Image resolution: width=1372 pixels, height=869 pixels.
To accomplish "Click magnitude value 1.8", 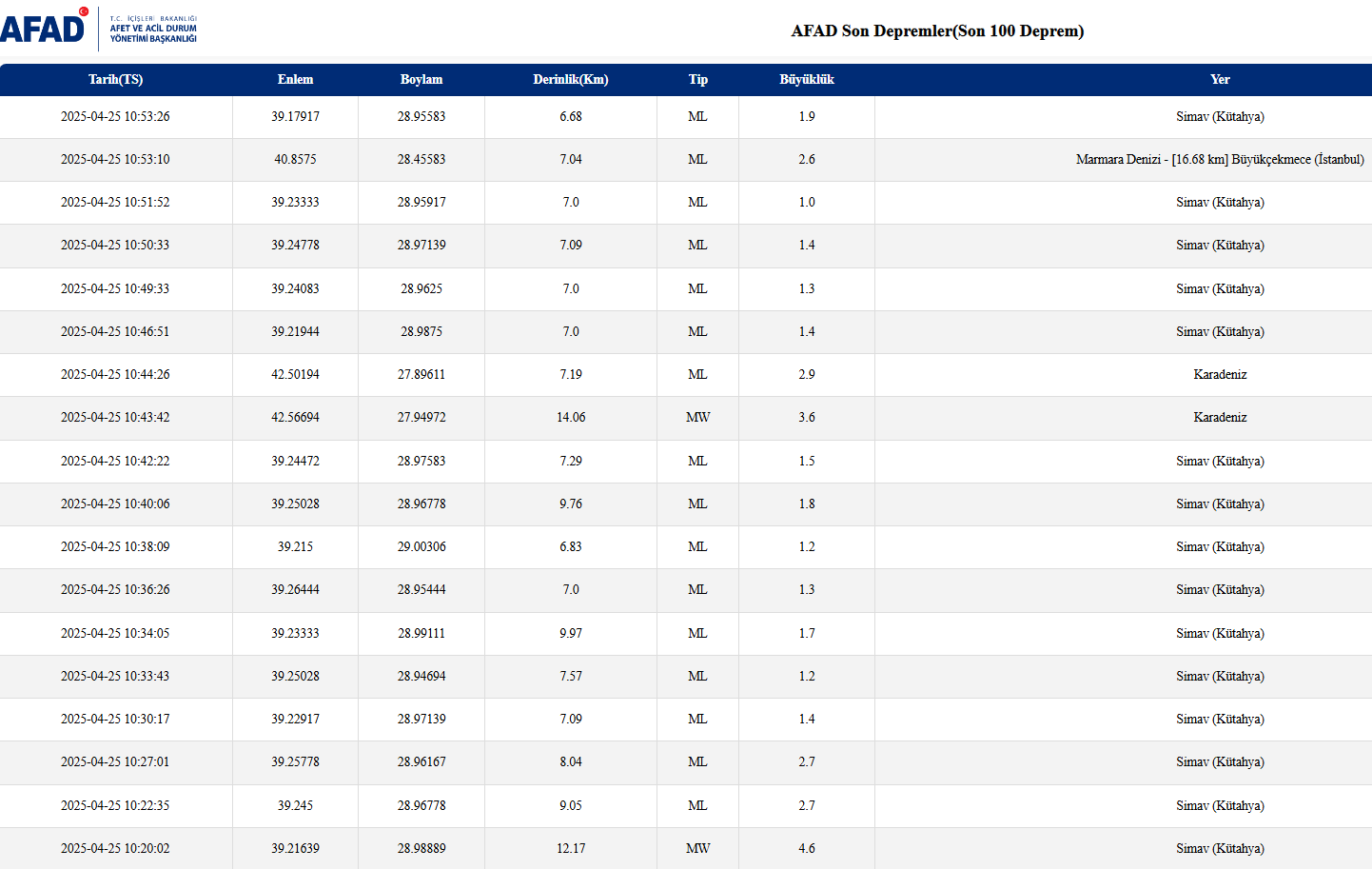I will click(807, 504).
